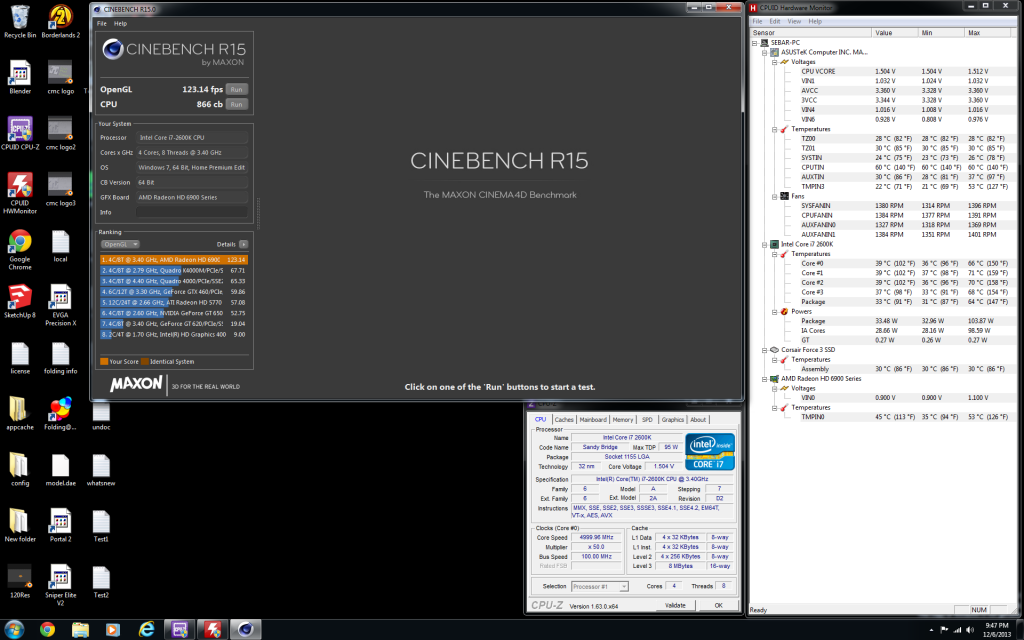This screenshot has height=640, width=1024.
Task: Click the Info input field in Cinebench
Action: 192,212
